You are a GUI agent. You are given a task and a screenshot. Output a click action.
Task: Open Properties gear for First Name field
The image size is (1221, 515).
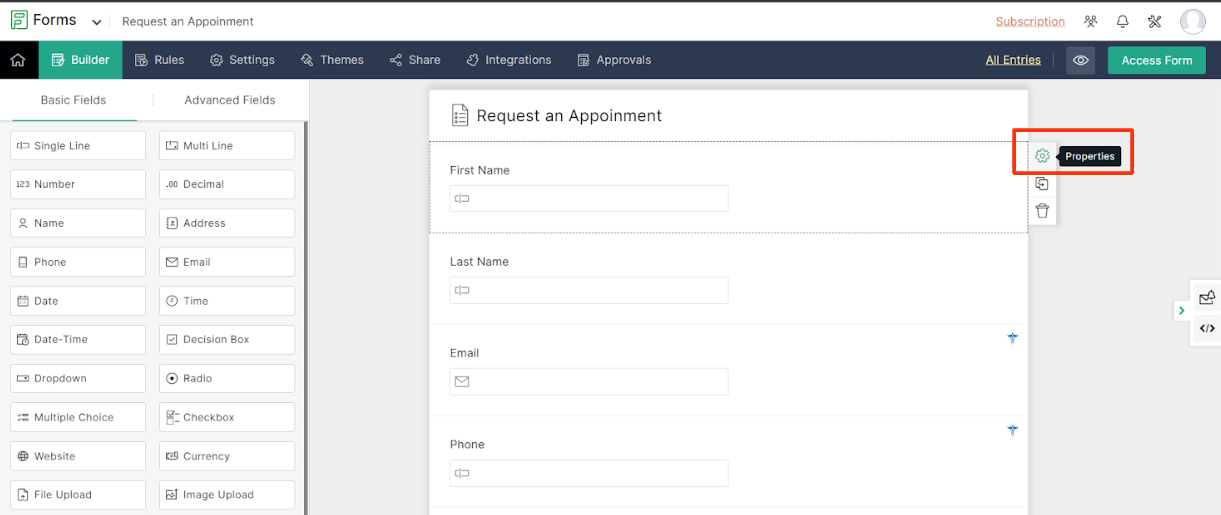point(1042,156)
